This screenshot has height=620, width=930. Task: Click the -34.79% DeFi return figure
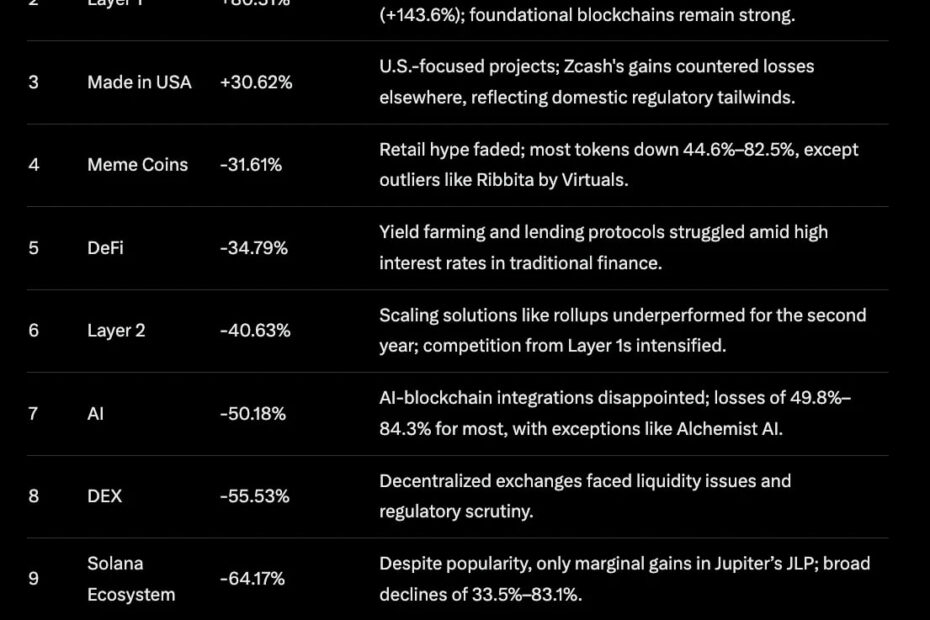point(253,247)
